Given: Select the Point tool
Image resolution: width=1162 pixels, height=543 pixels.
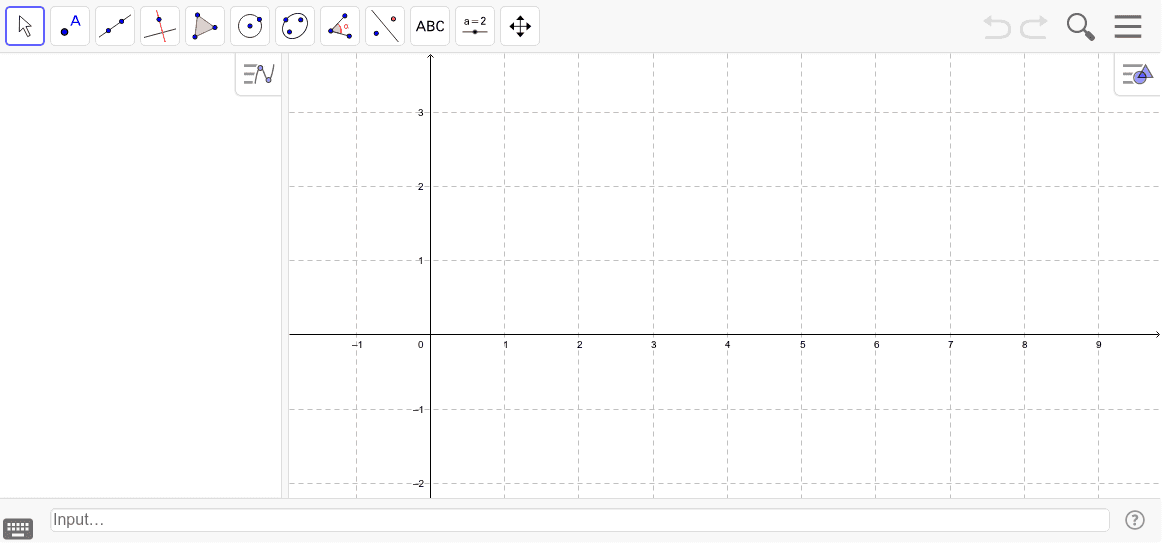Looking at the screenshot, I should (70, 27).
